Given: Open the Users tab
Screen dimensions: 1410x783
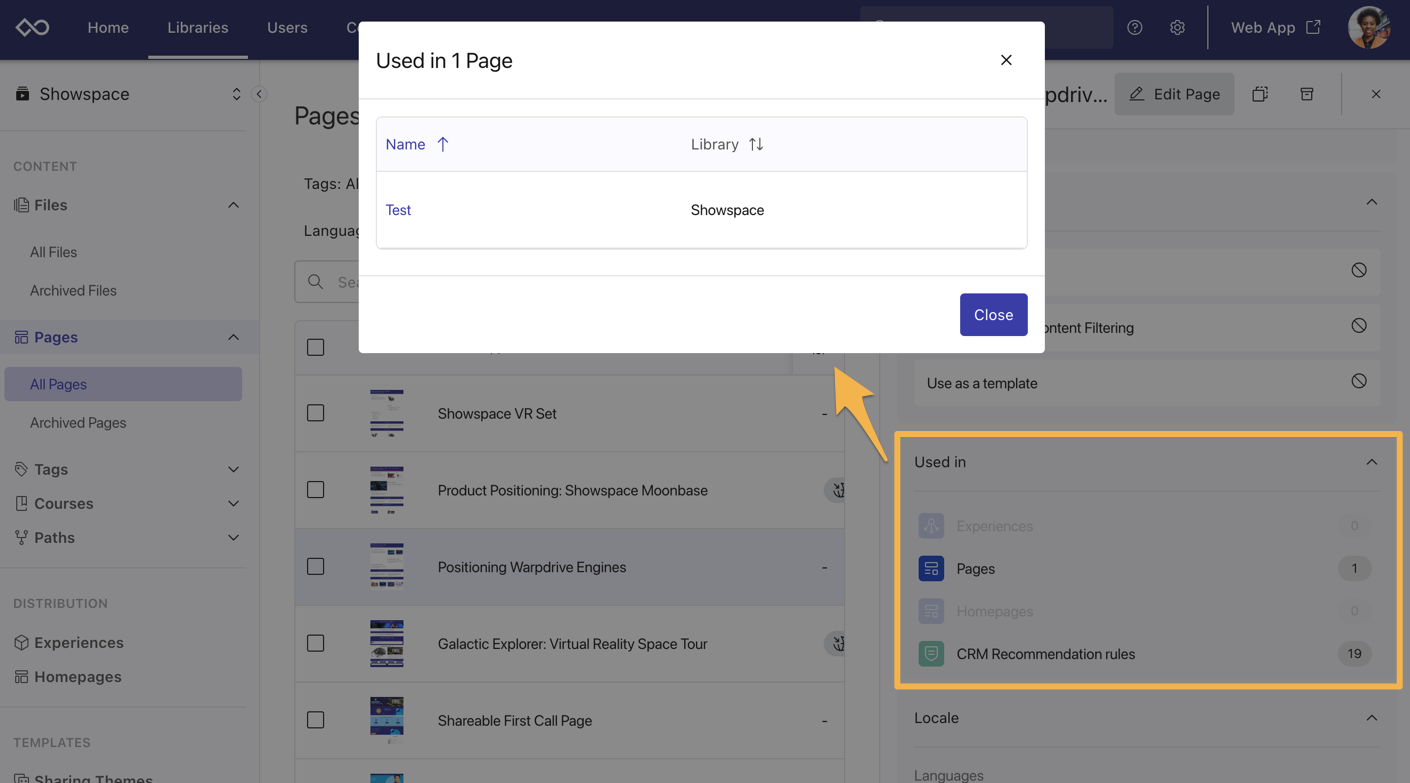Looking at the screenshot, I should (x=287, y=28).
